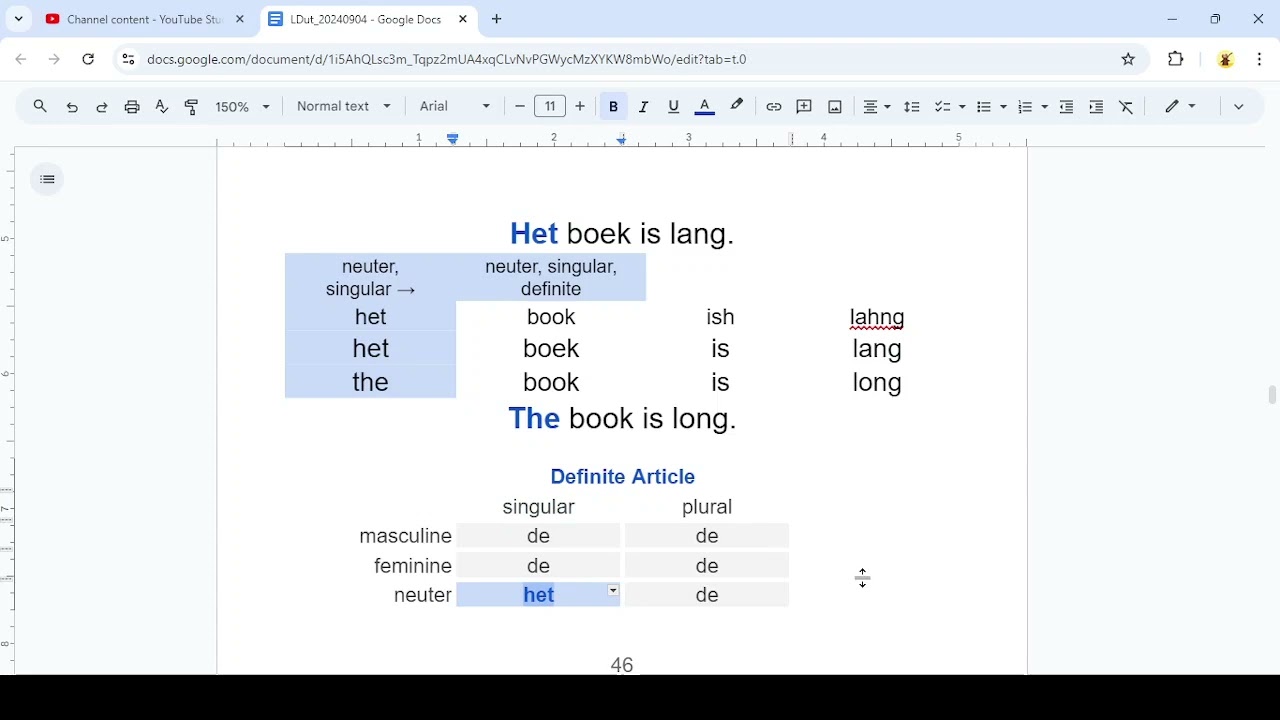Image resolution: width=1280 pixels, height=720 pixels.
Task: Open text alignment options
Action: [877, 106]
